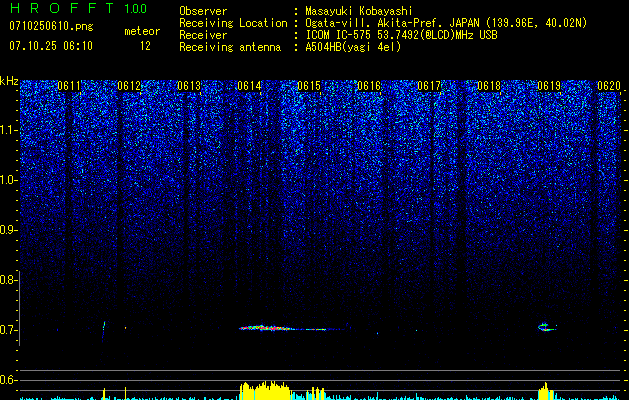The height and width of the screenshot is (400, 629).
Task: Click the 0614 time marker
Action: pyautogui.click(x=249, y=86)
